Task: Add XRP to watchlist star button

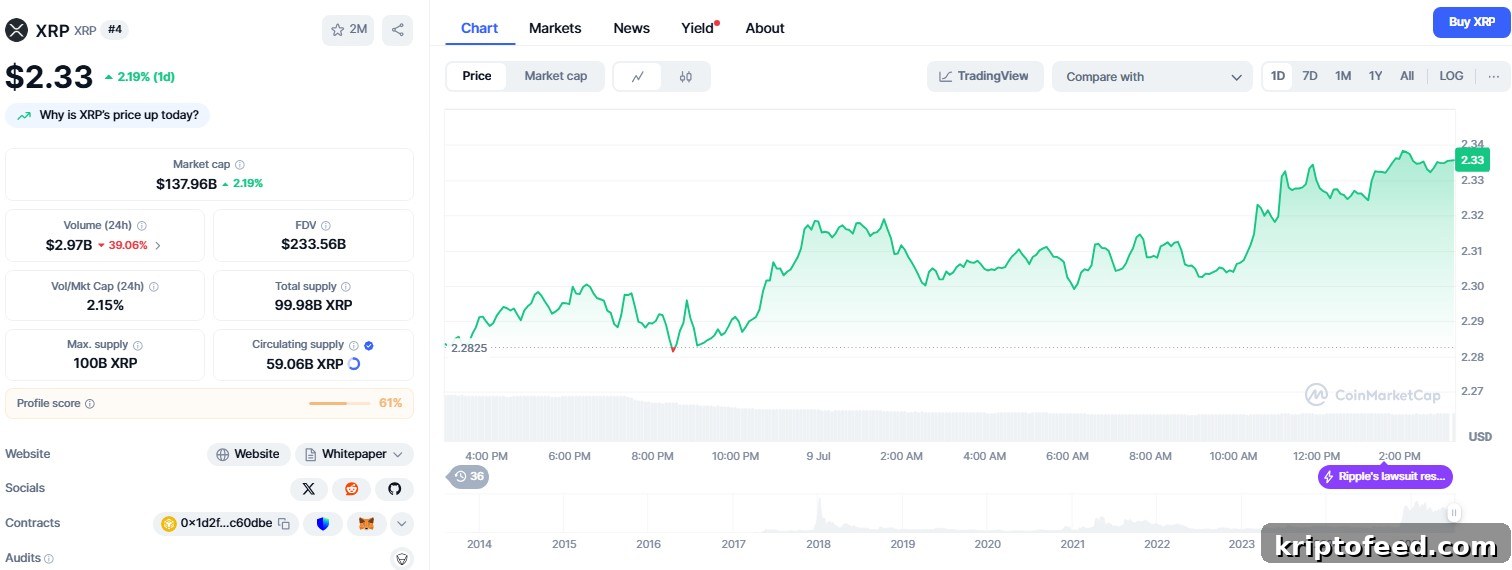Action: pyautogui.click(x=348, y=30)
